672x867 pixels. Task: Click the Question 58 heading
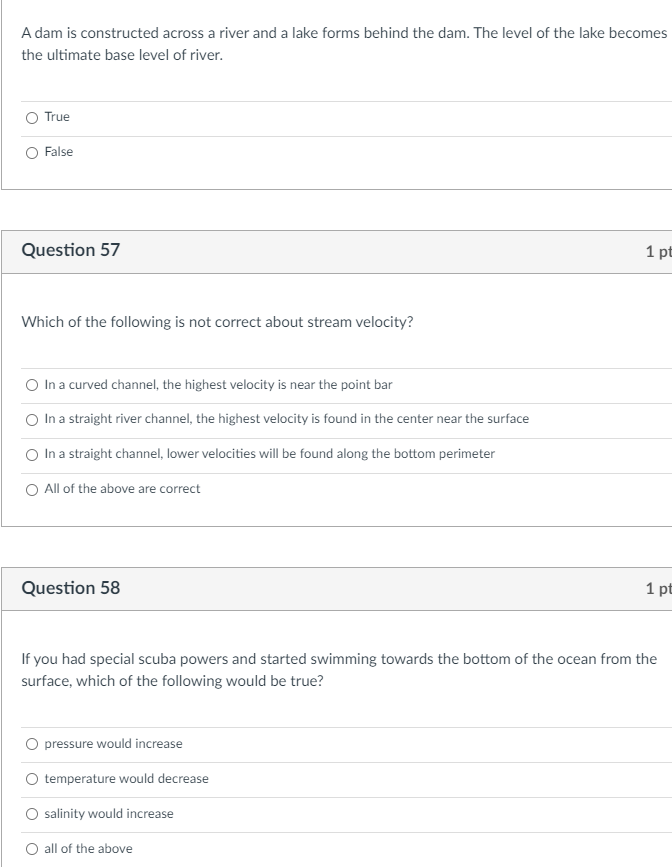coord(71,589)
